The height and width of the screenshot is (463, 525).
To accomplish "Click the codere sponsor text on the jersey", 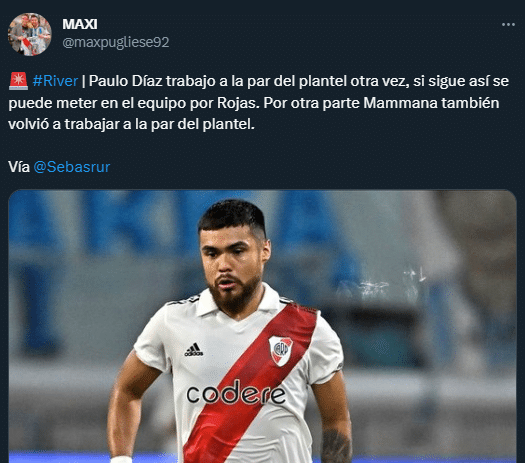I will coord(236,392).
